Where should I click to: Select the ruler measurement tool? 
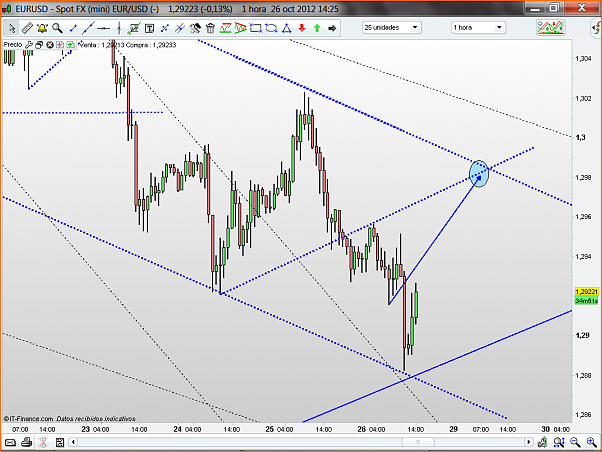[27, 28]
